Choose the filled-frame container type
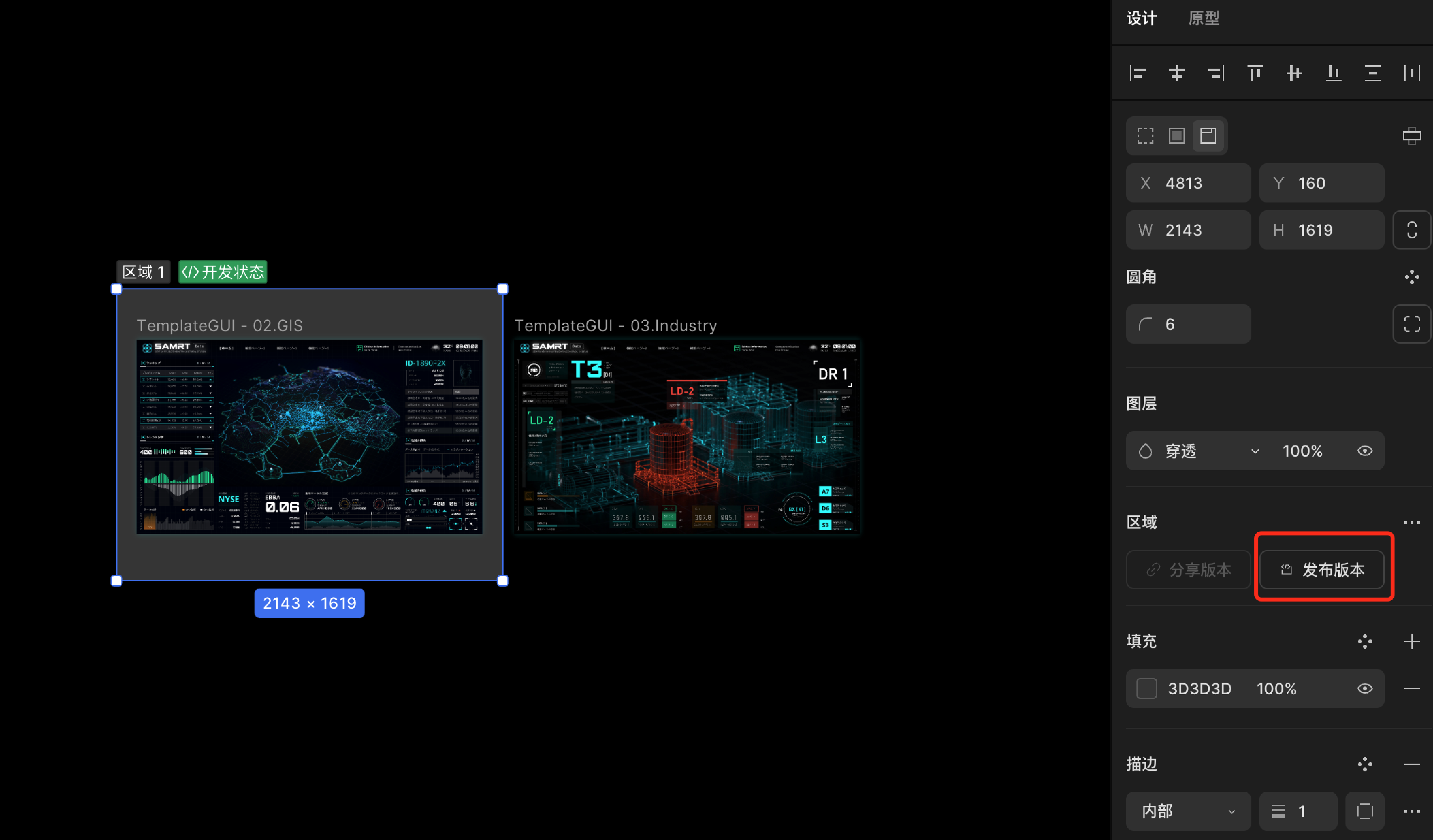Screen dimensions: 1433x840 pyautogui.click(x=1177, y=136)
